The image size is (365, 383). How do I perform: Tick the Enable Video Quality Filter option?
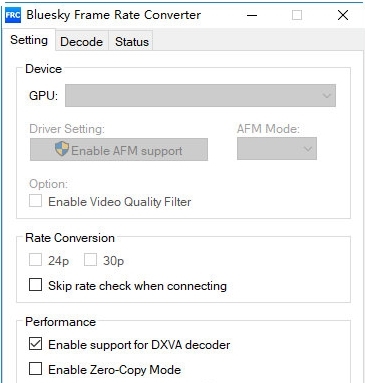35,201
